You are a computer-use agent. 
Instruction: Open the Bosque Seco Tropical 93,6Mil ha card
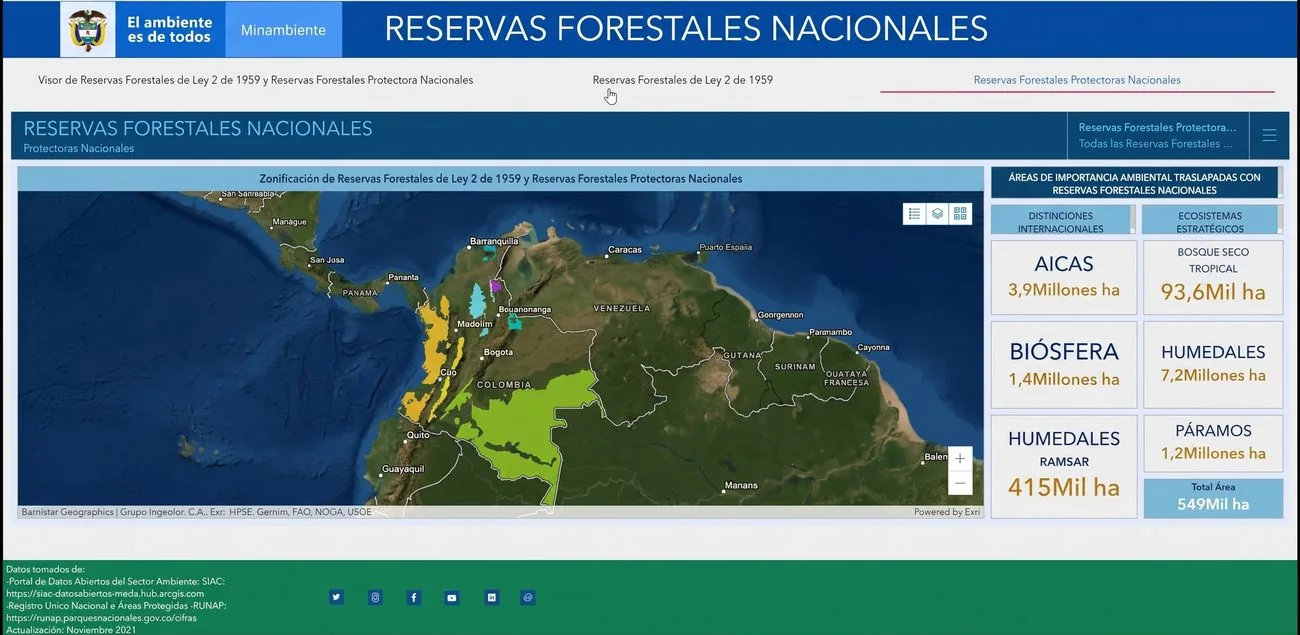coord(1213,277)
